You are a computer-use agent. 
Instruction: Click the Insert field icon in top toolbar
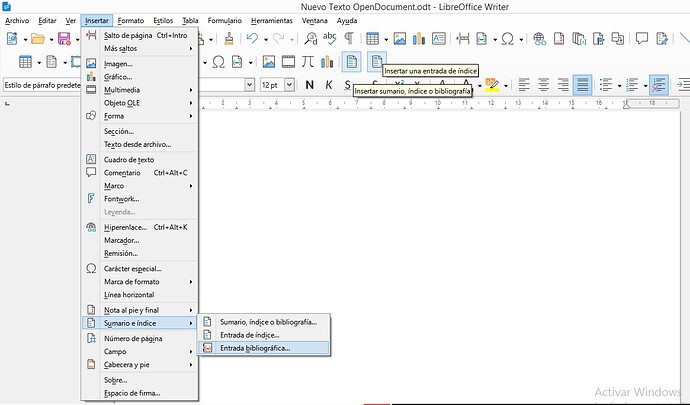pos(482,39)
